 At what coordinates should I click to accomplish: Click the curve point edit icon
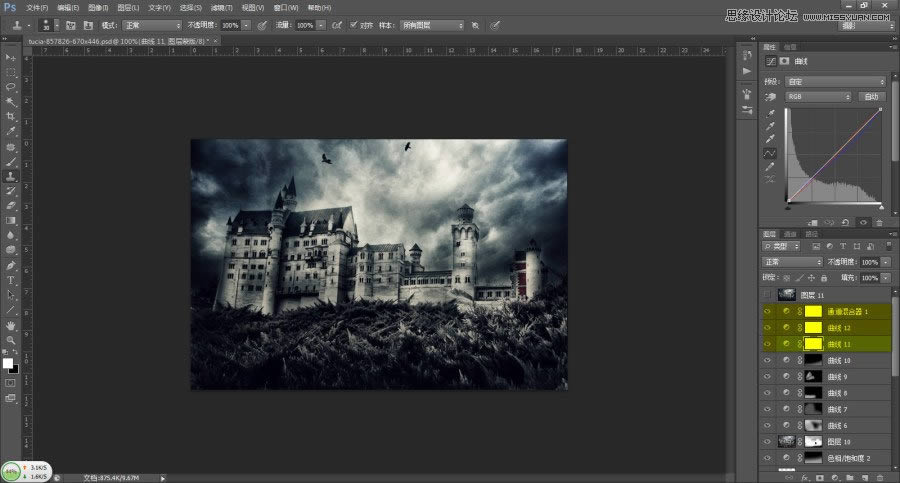[x=770, y=153]
